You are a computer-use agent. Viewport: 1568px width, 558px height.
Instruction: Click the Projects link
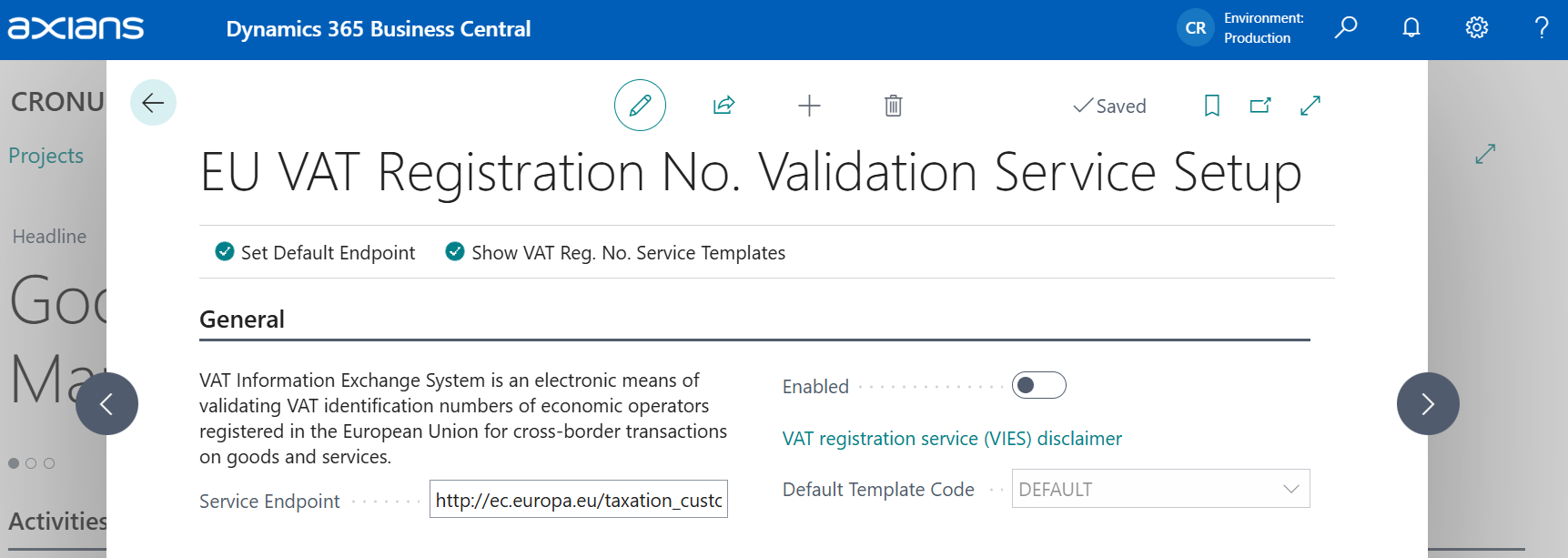click(46, 156)
